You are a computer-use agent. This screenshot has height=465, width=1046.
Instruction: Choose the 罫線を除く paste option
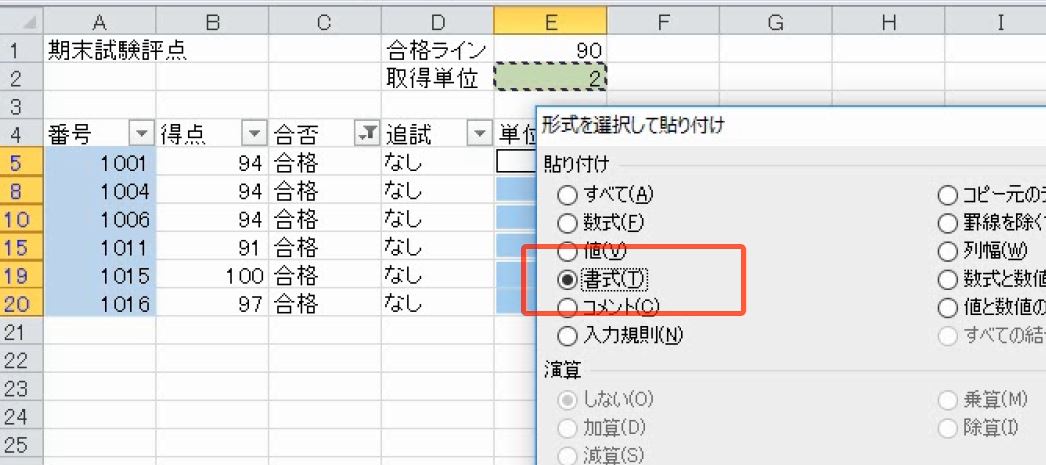947,223
